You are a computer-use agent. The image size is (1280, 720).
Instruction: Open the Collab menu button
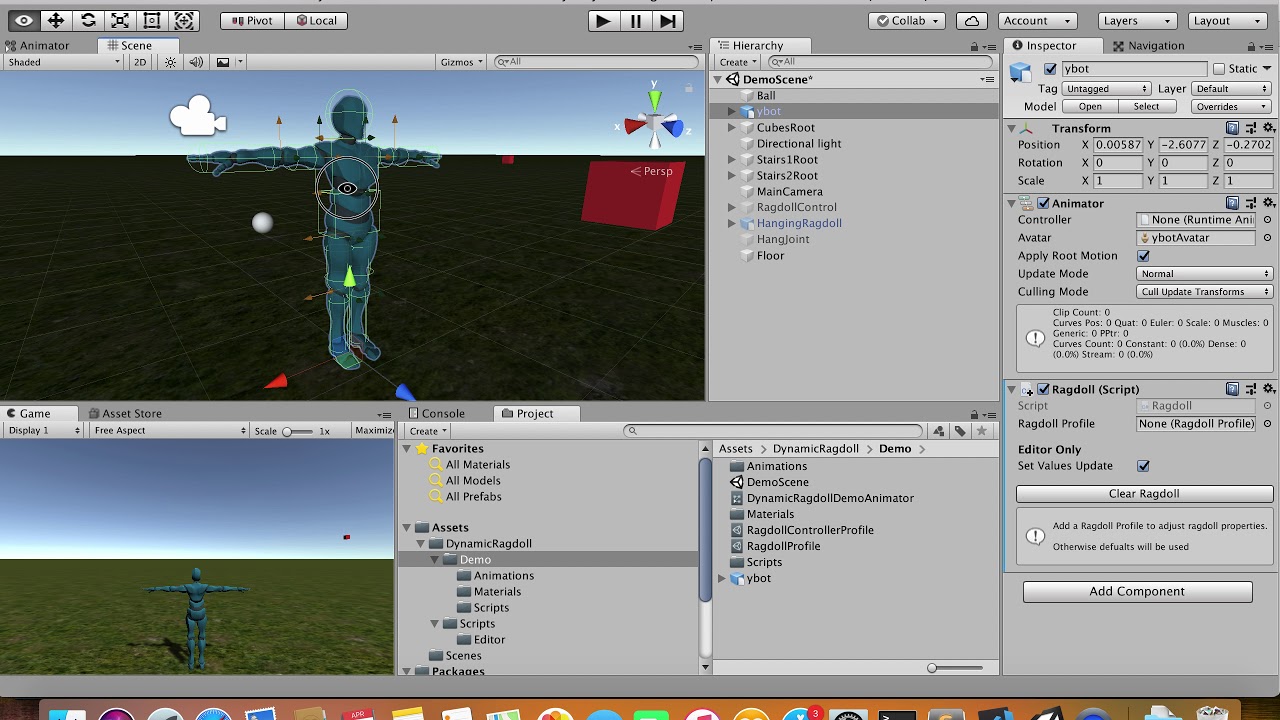point(908,20)
